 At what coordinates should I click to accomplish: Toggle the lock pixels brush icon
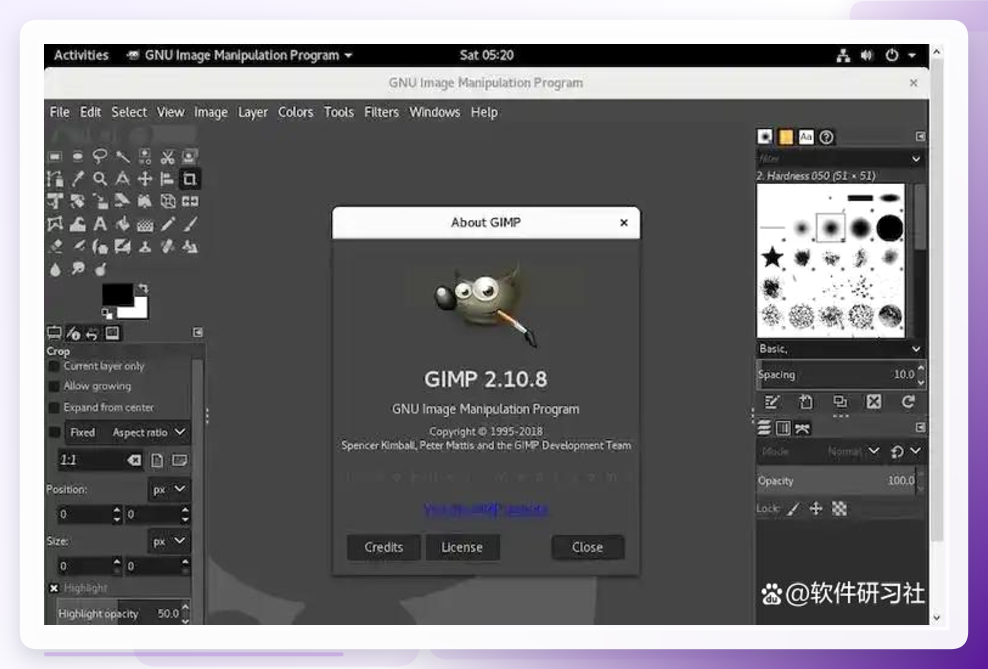[793, 509]
